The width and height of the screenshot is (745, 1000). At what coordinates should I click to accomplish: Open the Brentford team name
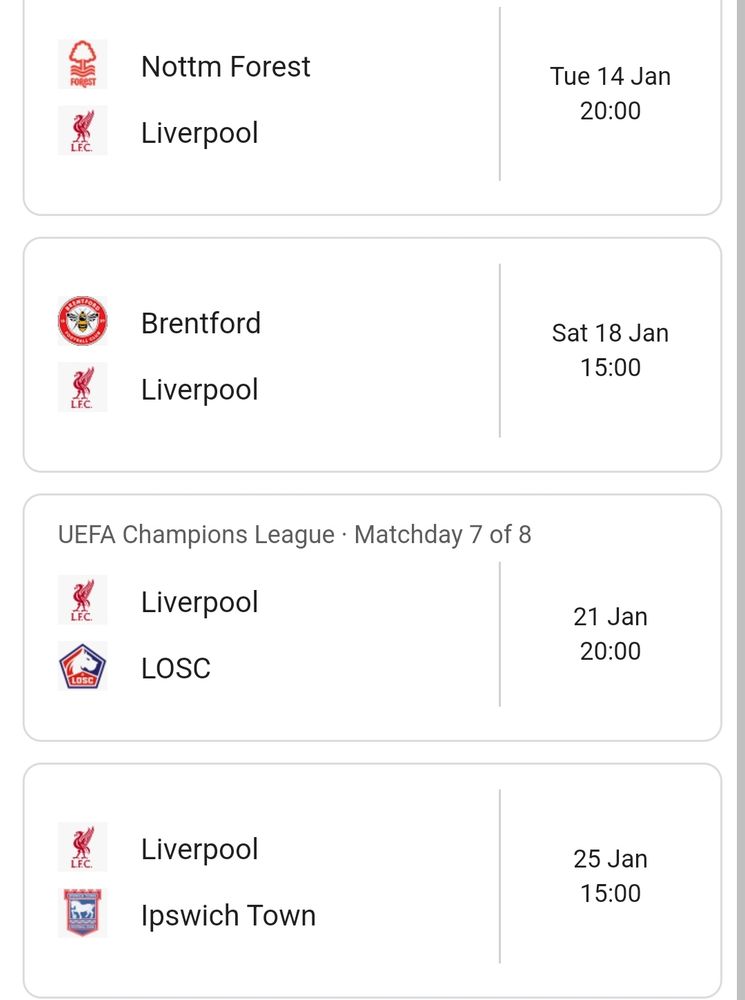(x=201, y=323)
